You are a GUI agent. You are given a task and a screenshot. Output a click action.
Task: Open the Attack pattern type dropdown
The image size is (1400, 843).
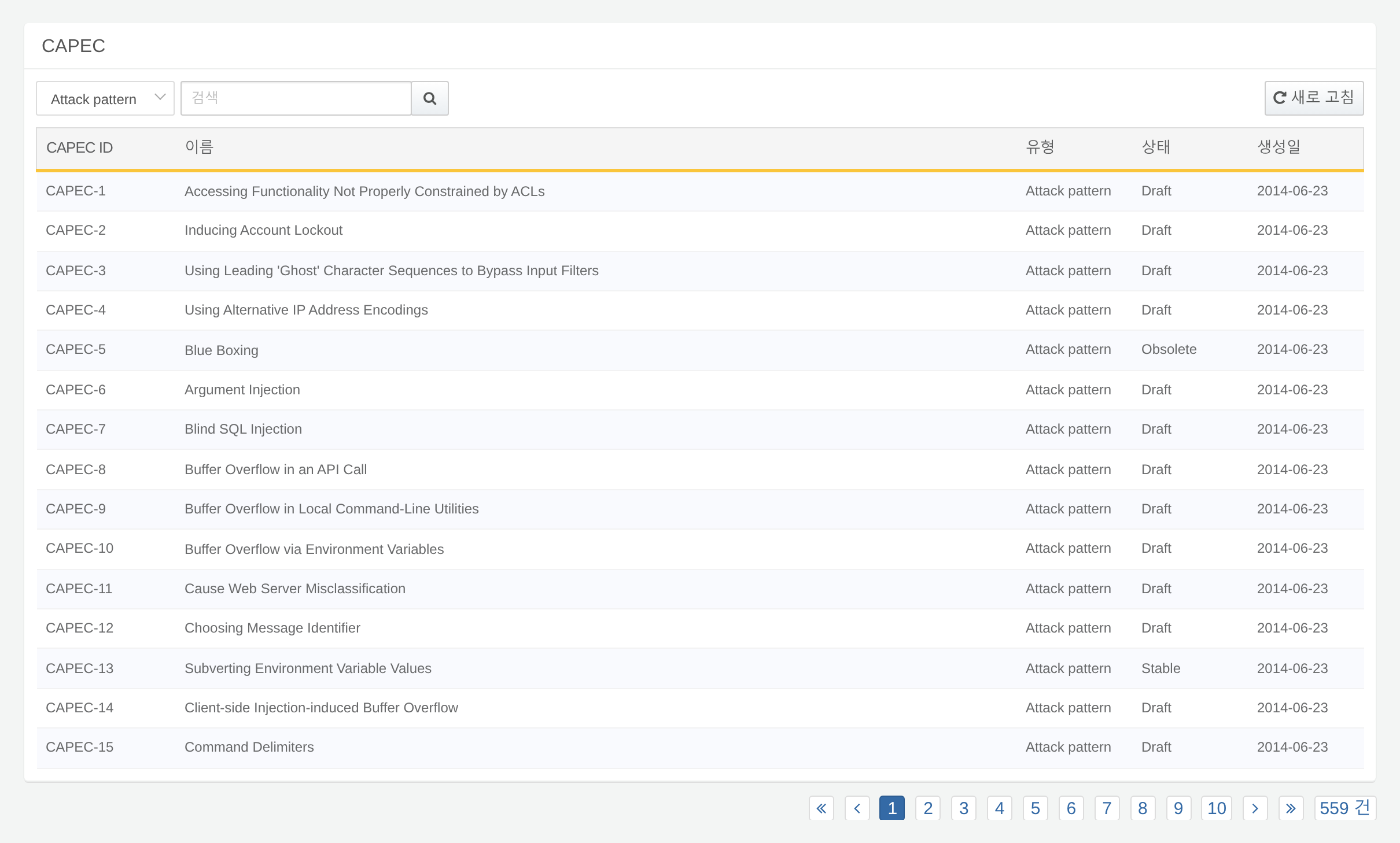click(x=105, y=98)
